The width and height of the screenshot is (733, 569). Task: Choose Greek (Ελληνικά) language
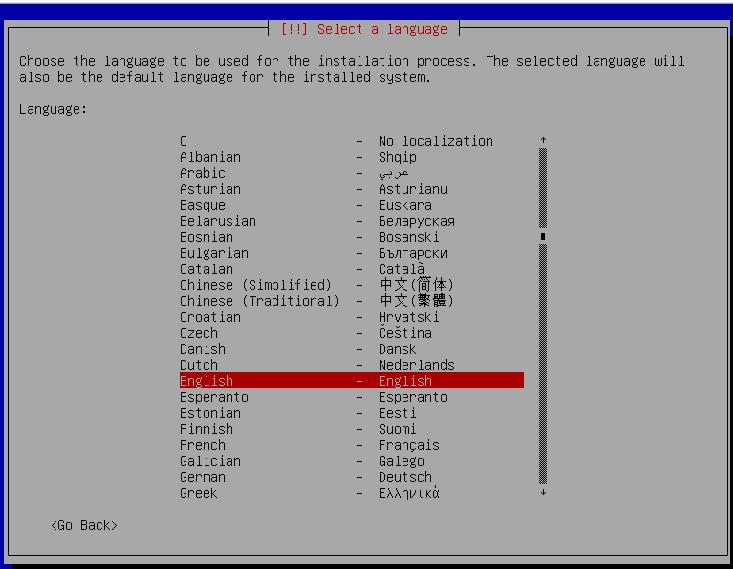pyautogui.click(x=352, y=493)
